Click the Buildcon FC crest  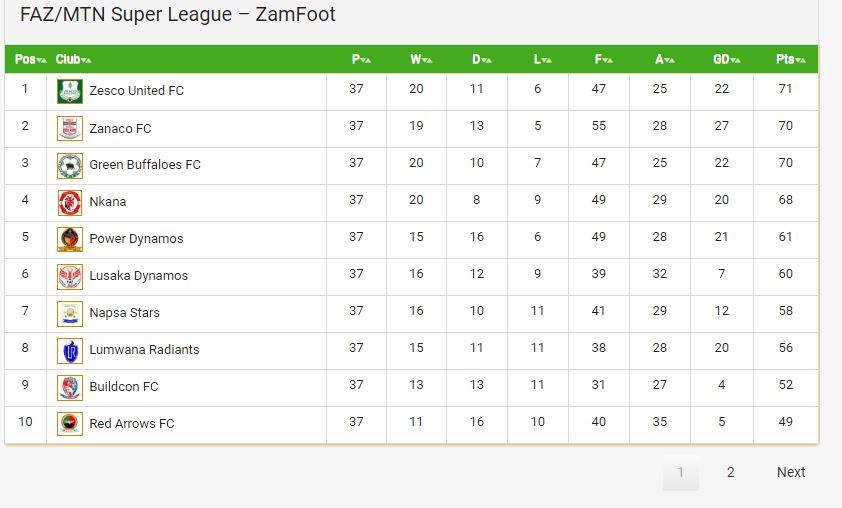(70, 388)
